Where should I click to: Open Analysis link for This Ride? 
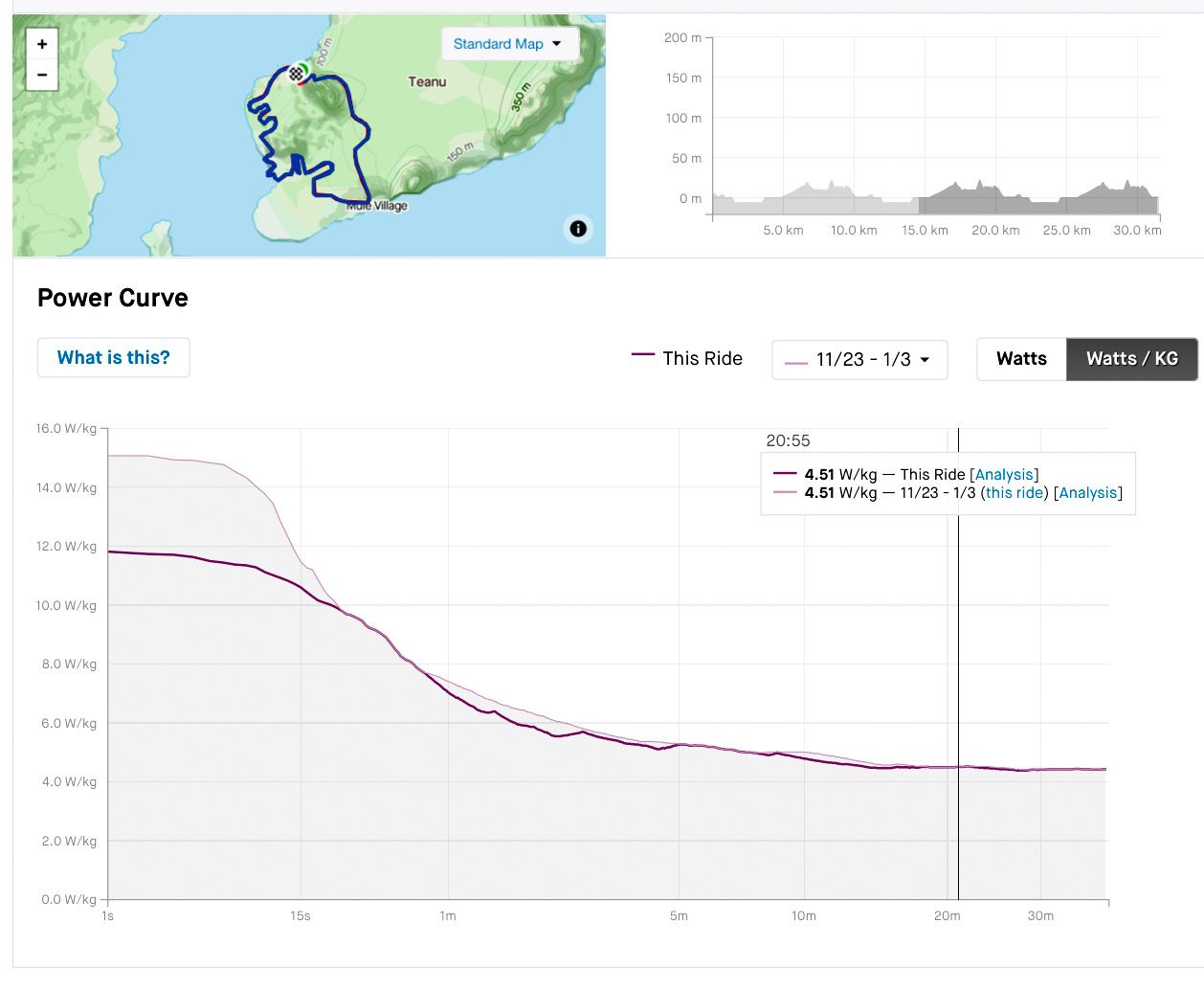click(x=1004, y=475)
